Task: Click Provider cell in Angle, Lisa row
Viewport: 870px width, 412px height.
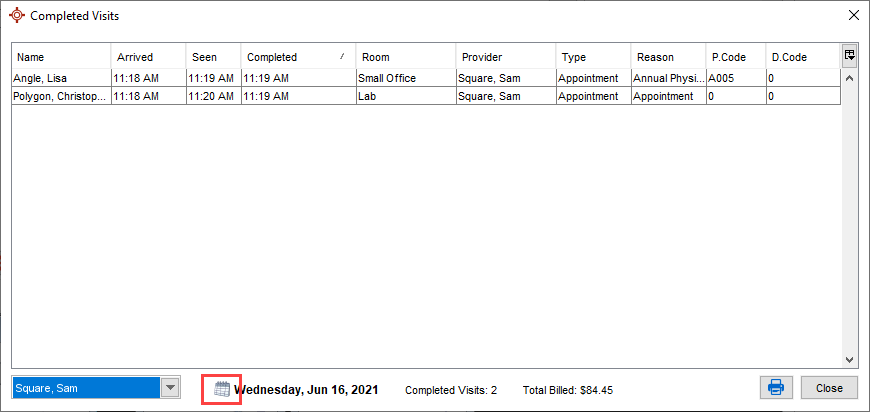Action: (x=506, y=78)
